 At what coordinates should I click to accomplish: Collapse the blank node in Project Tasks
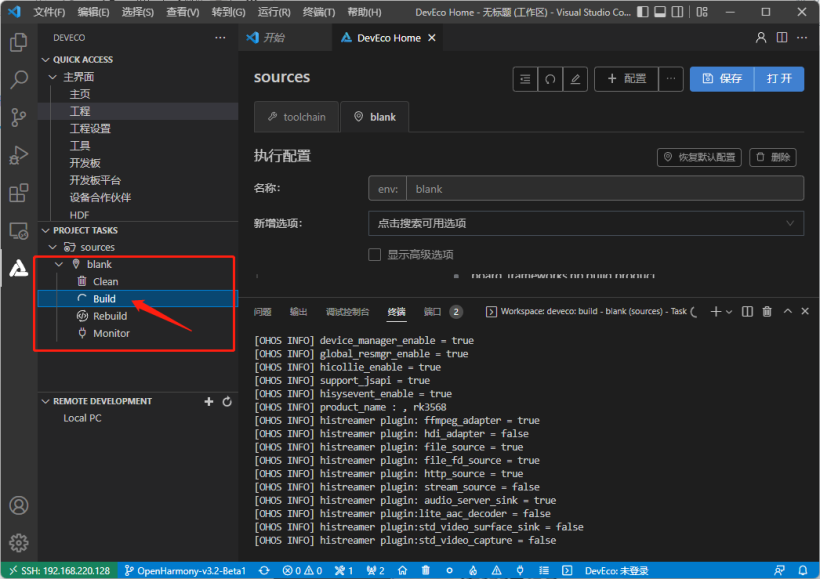pyautogui.click(x=59, y=264)
